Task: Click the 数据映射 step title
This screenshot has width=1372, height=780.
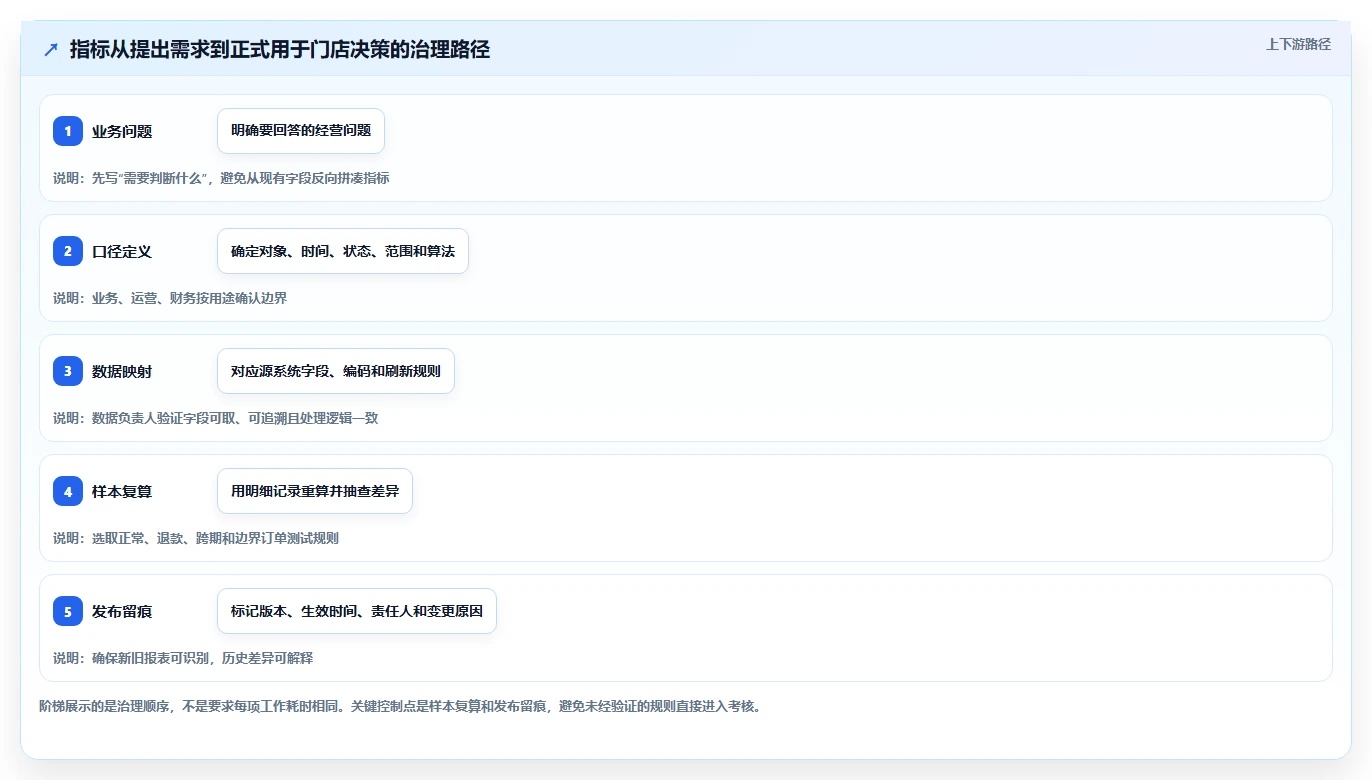Action: pyautogui.click(x=122, y=371)
